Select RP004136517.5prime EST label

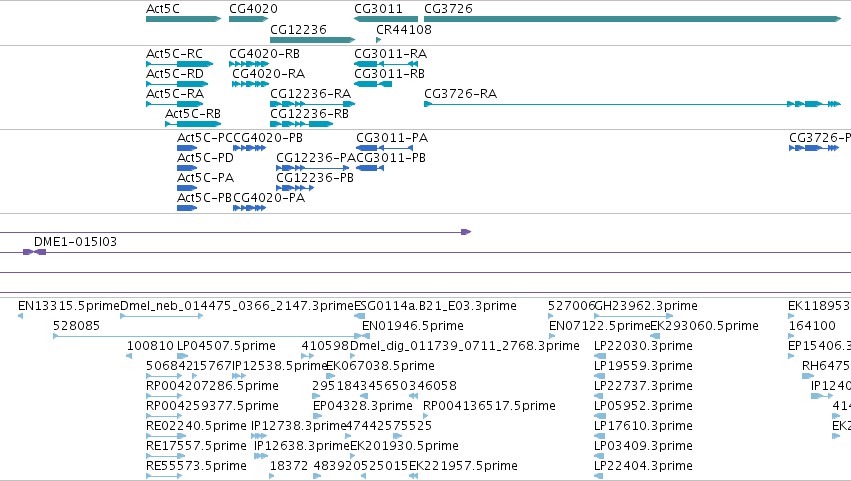489,406
